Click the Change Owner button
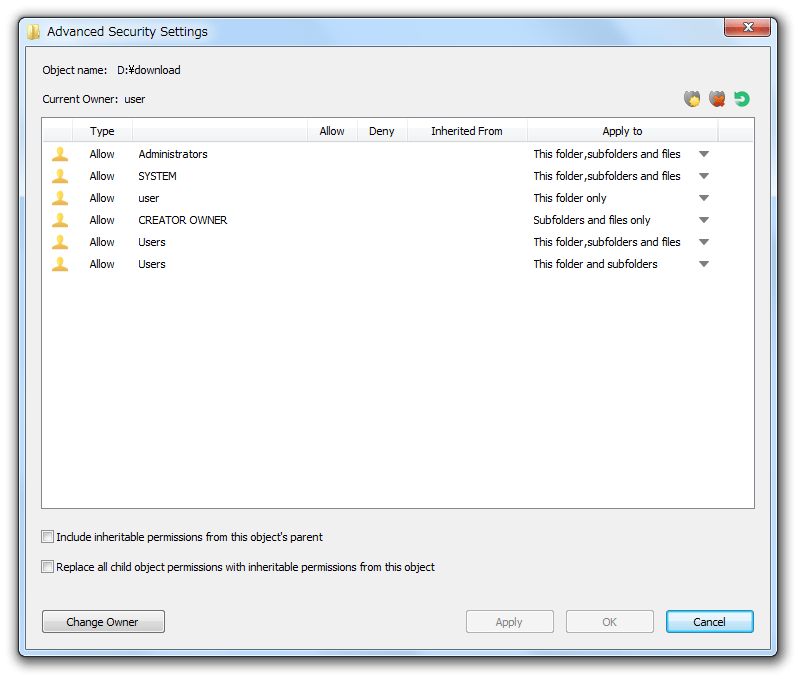The height and width of the screenshot is (679, 800). 103,621
